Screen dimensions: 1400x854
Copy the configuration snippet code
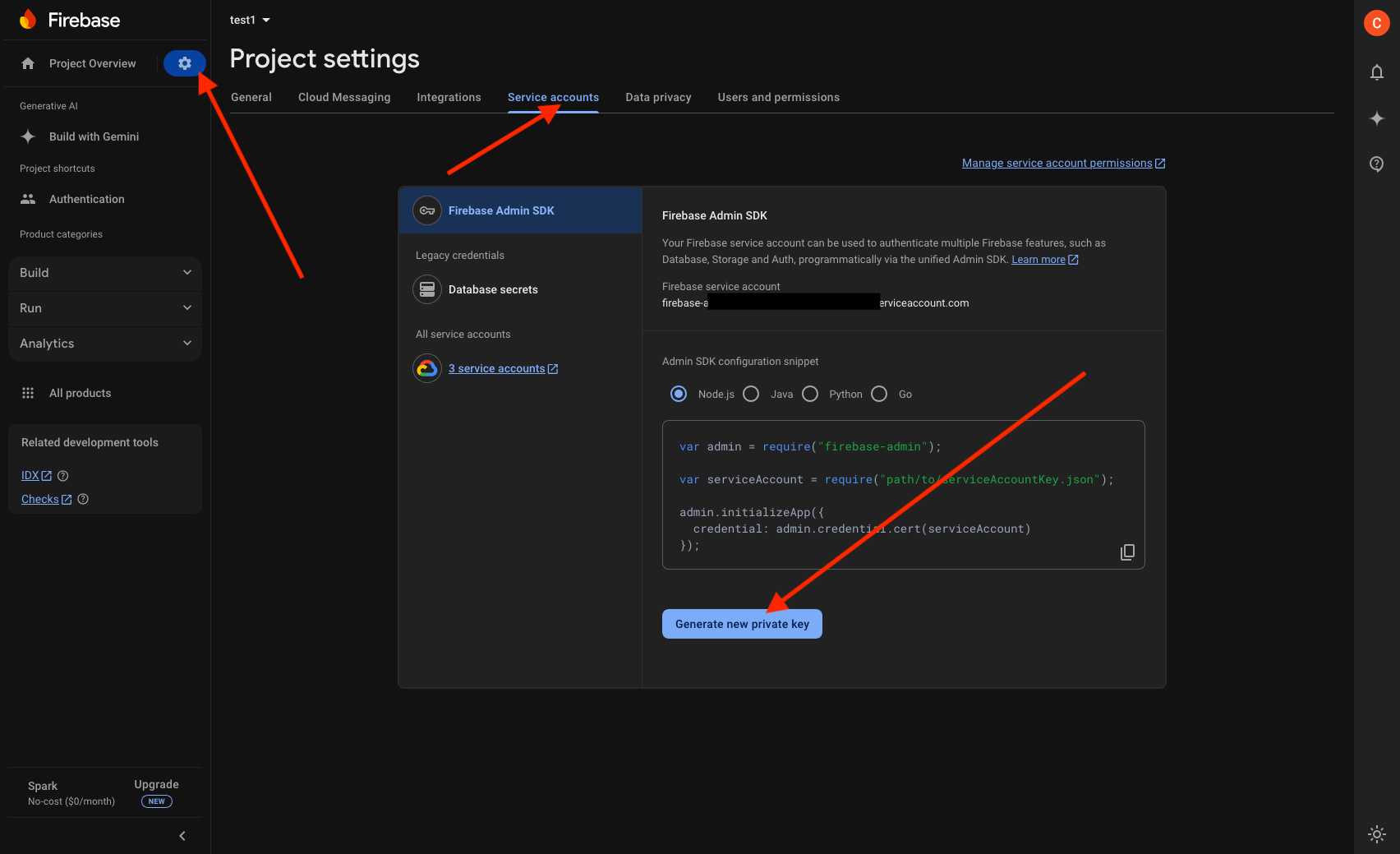coord(1127,552)
